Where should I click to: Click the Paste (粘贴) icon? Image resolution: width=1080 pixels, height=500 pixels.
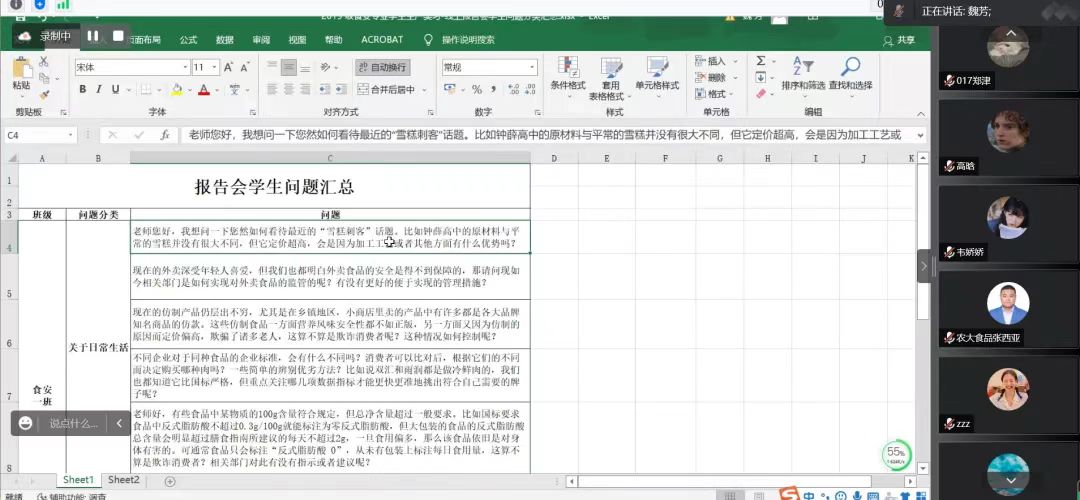click(21, 69)
